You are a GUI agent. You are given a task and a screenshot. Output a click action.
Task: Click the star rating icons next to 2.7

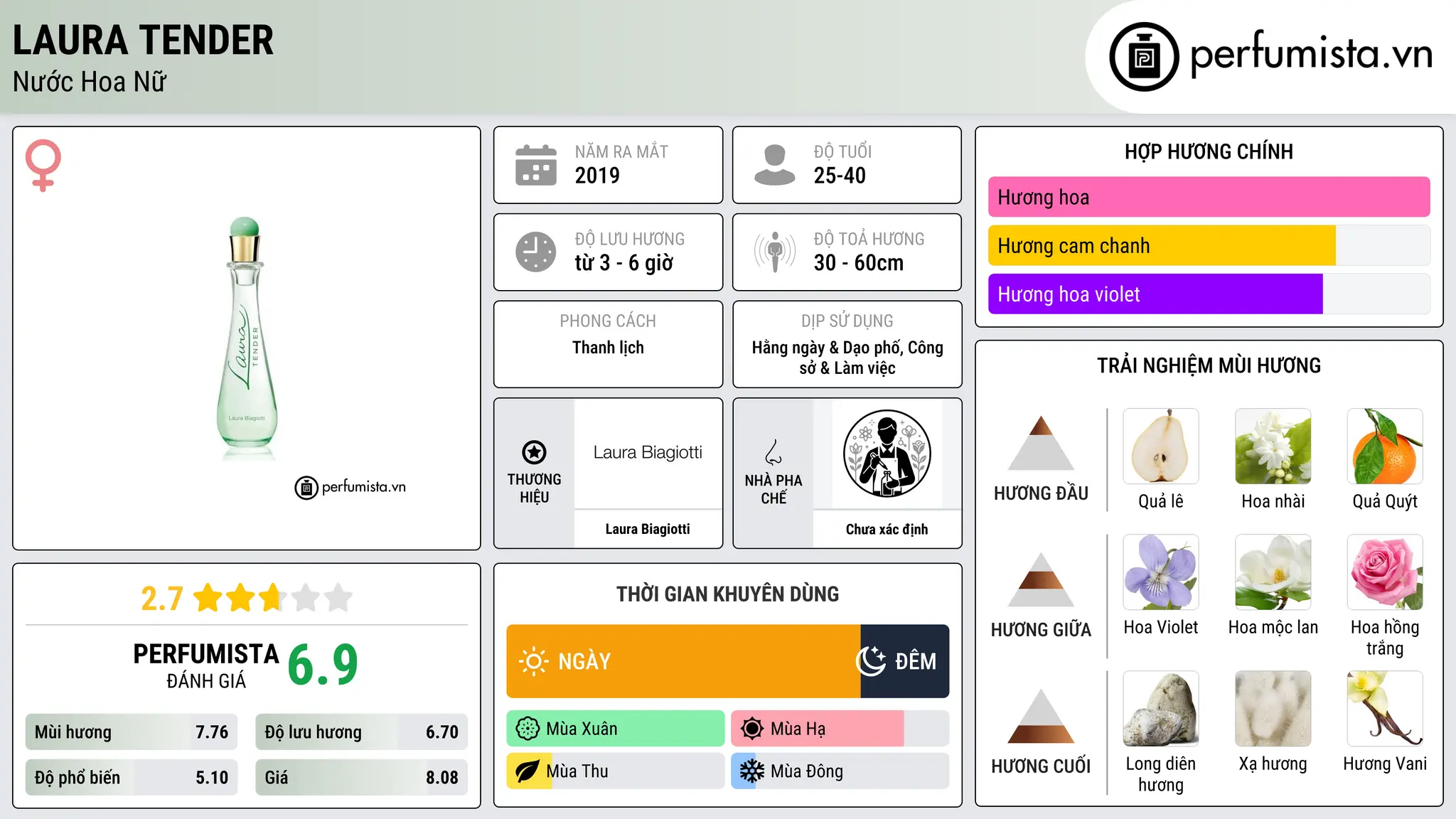[x=273, y=598]
